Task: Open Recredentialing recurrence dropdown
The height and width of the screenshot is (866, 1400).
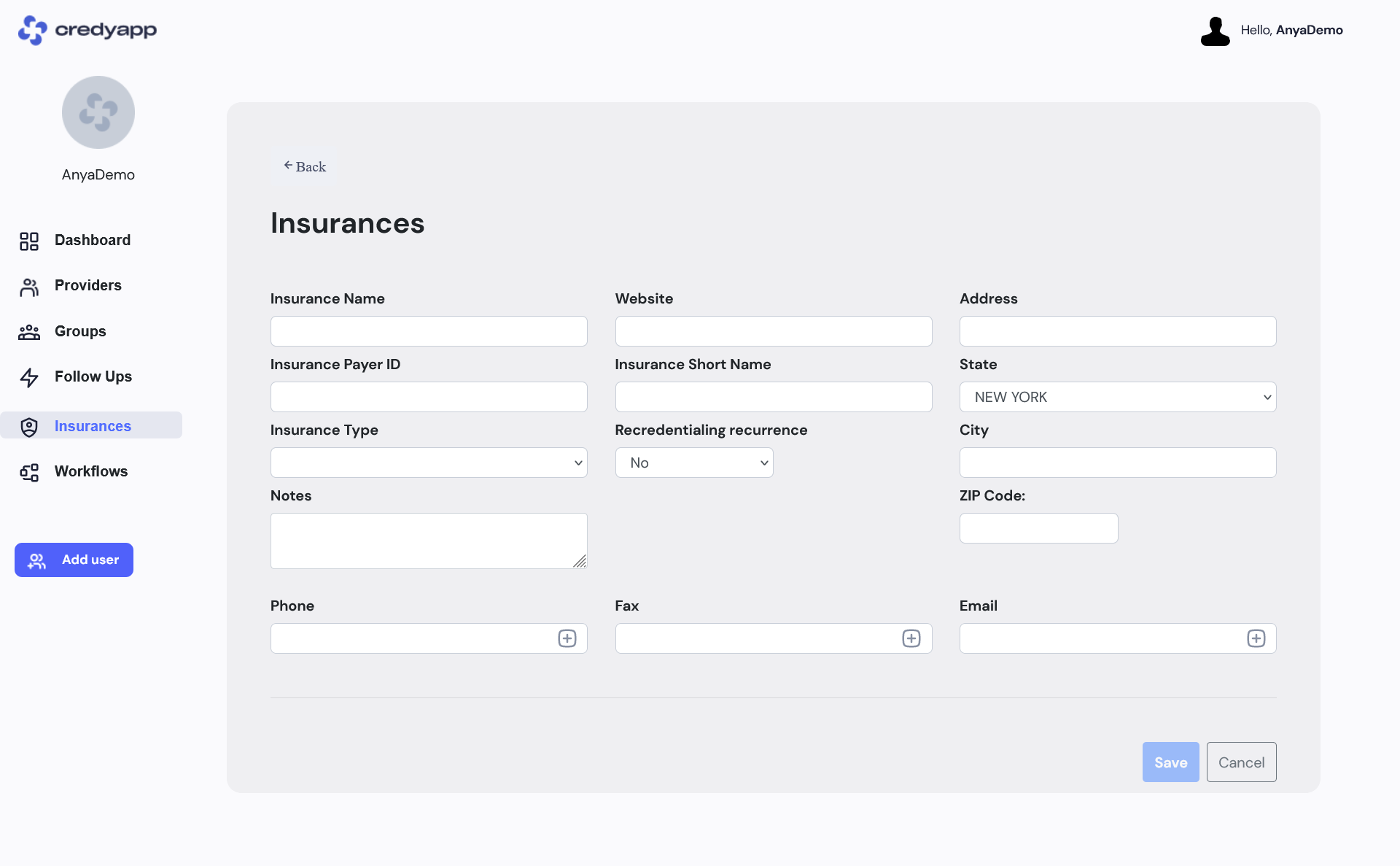Action: [694, 463]
